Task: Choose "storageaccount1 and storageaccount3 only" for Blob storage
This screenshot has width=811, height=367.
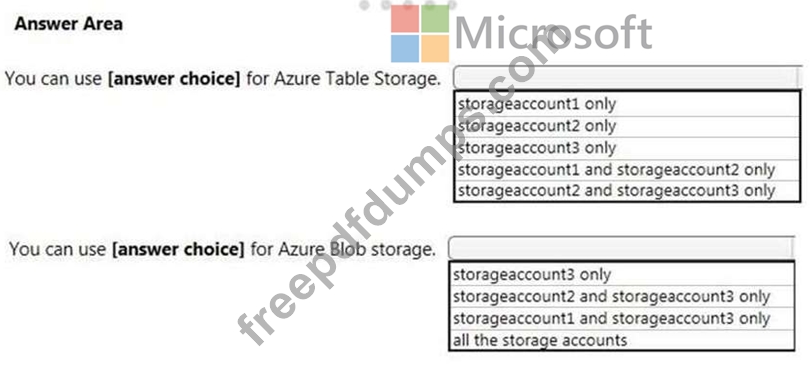Action: [x=621, y=319]
